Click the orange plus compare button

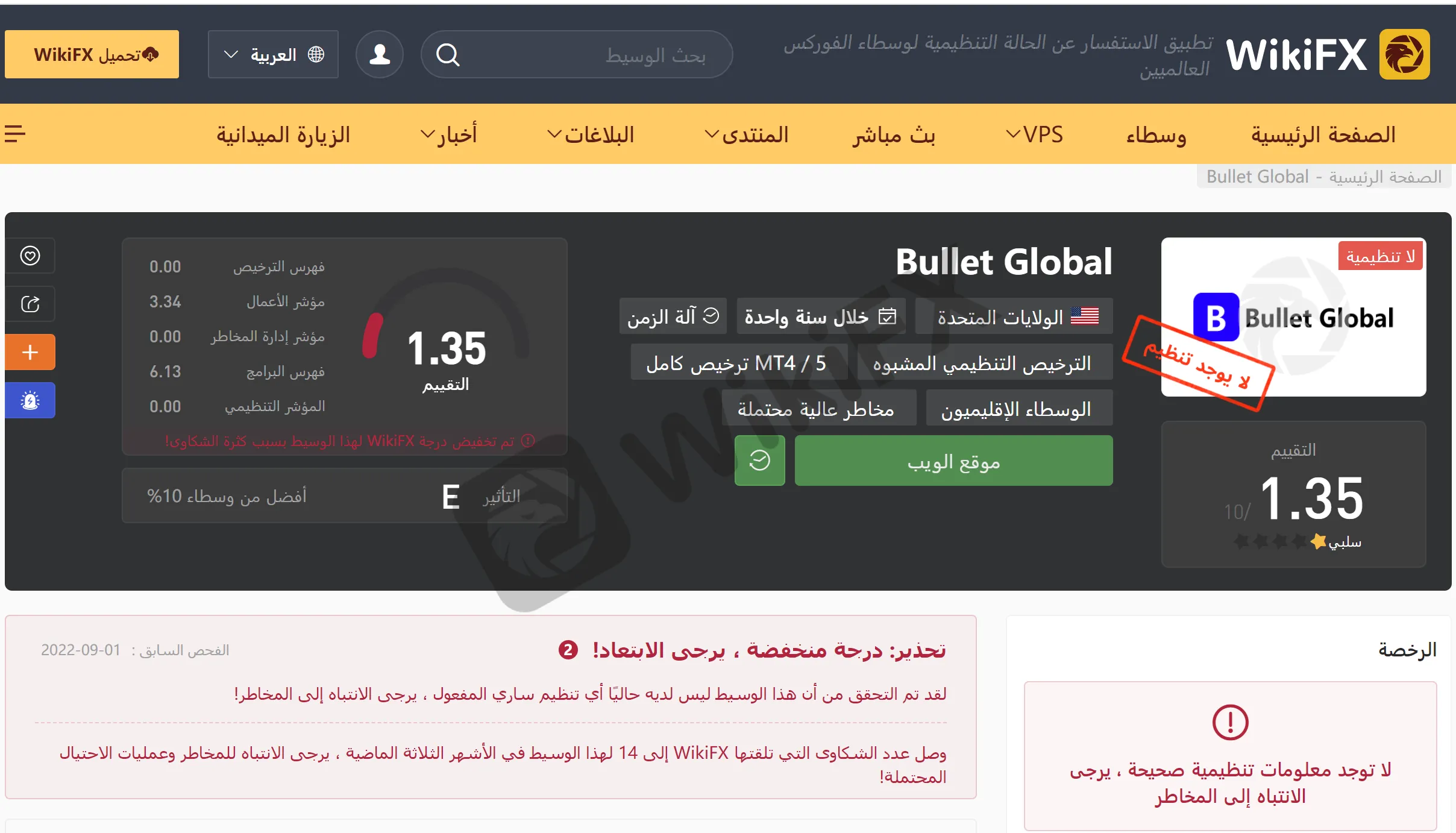coord(30,352)
